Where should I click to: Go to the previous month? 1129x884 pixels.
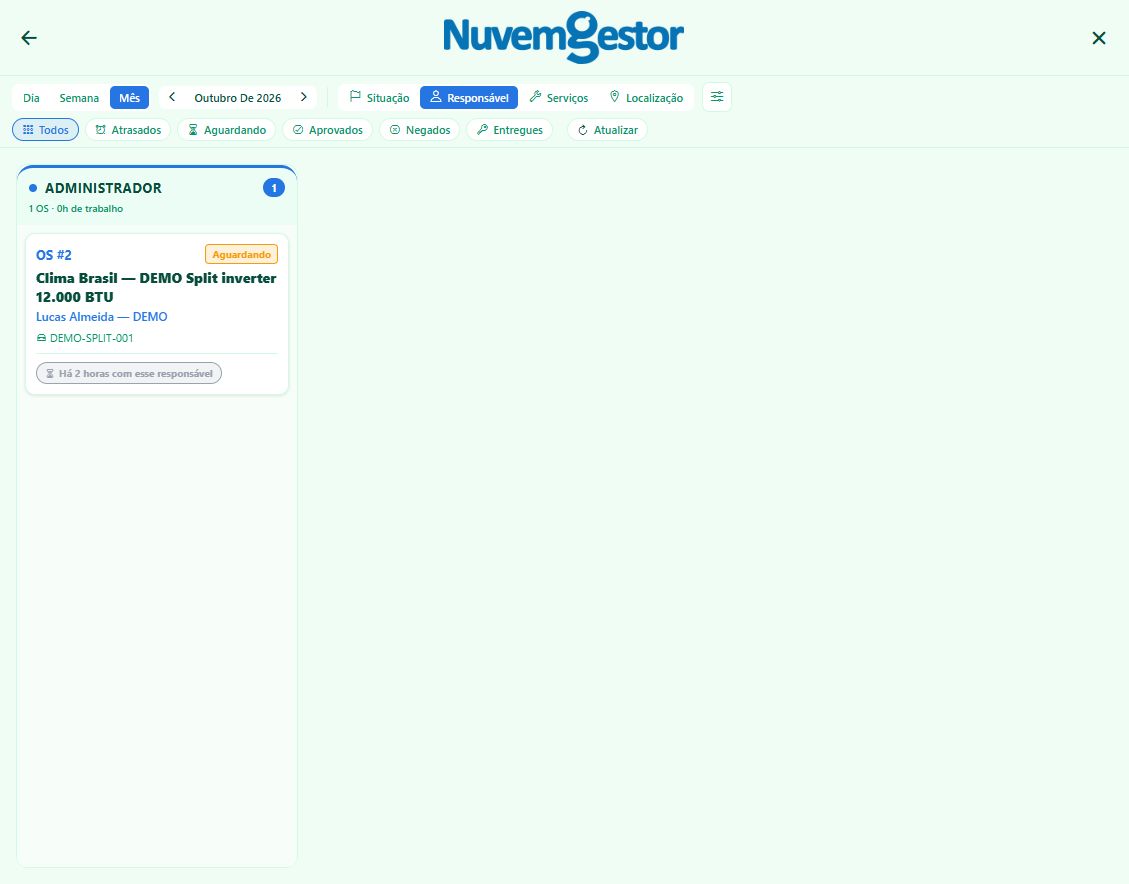tap(172, 97)
